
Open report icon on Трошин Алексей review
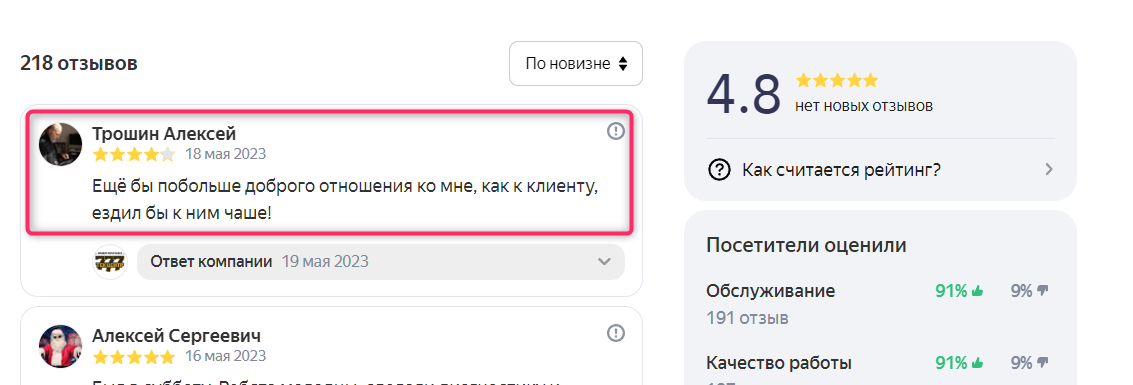[x=616, y=131]
